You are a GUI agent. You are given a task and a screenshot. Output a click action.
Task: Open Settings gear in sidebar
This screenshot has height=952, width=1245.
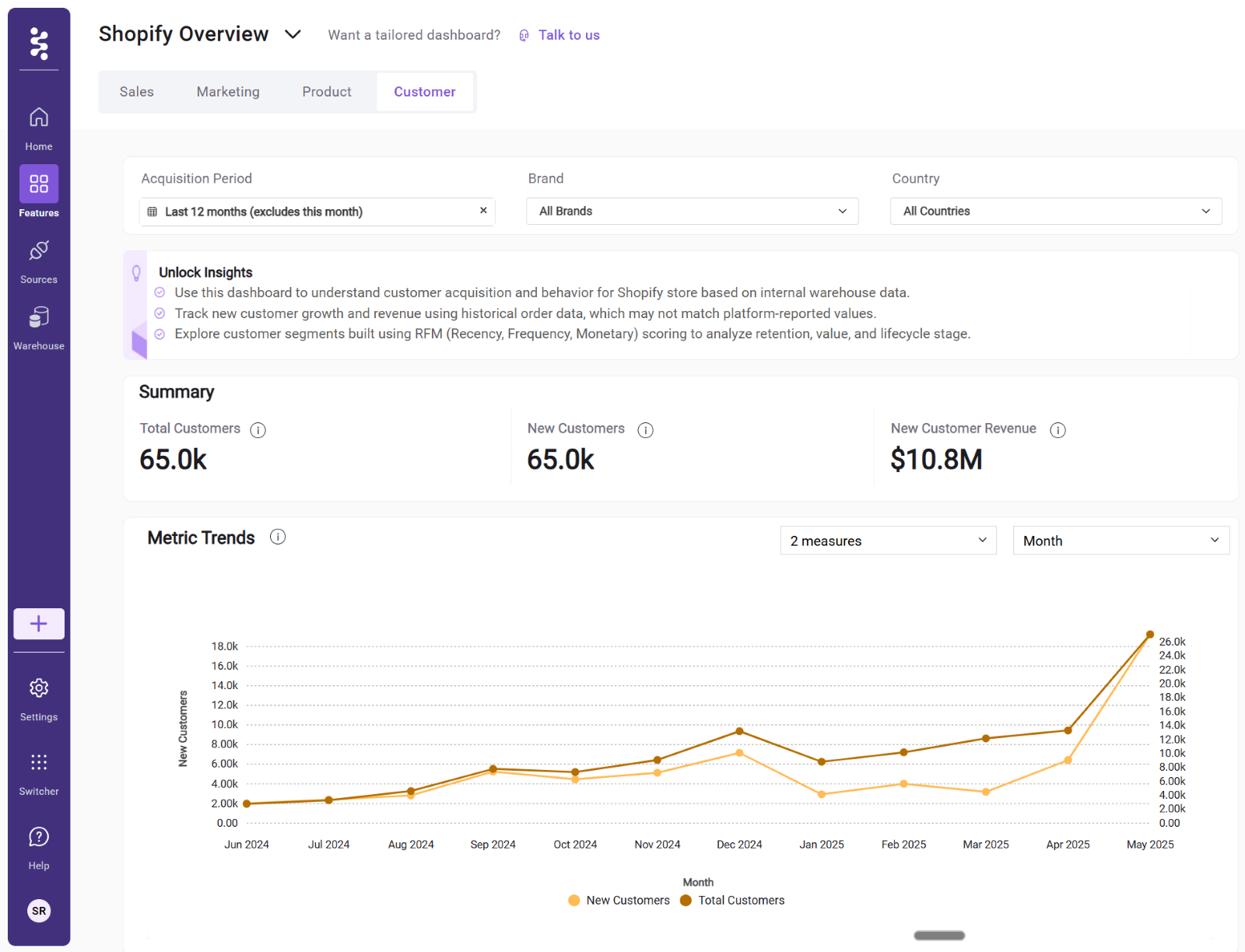pyautogui.click(x=39, y=688)
